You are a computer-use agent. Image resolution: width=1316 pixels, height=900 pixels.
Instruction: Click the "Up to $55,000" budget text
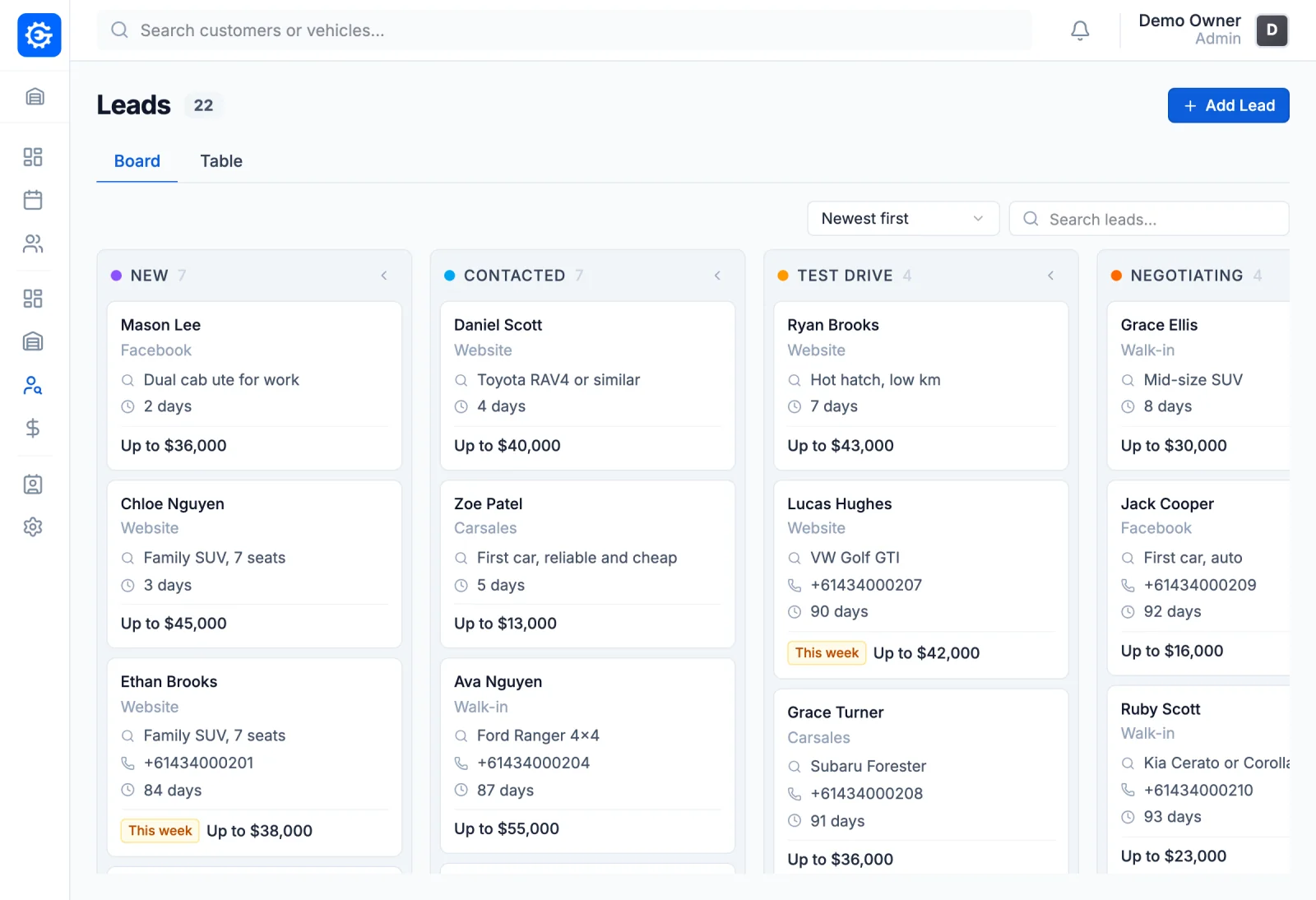coord(507,829)
